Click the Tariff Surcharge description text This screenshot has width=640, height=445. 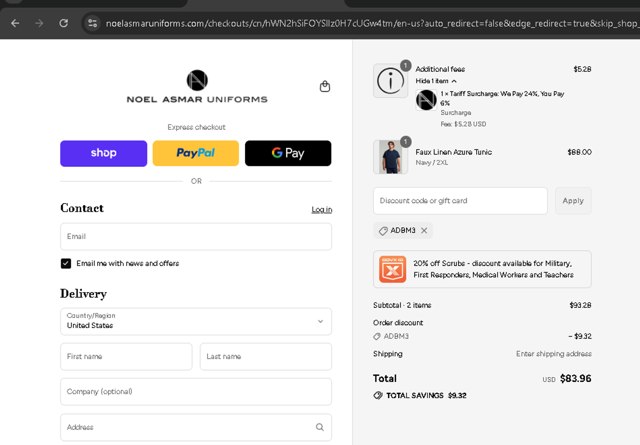502,98
